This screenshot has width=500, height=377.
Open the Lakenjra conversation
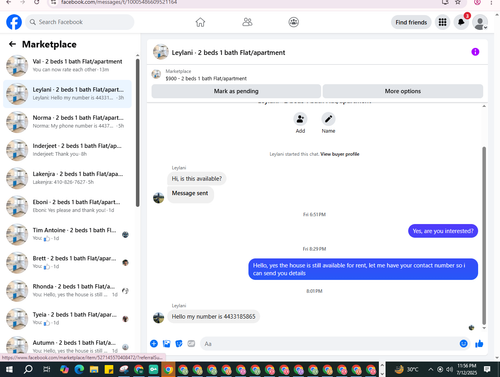(x=68, y=178)
